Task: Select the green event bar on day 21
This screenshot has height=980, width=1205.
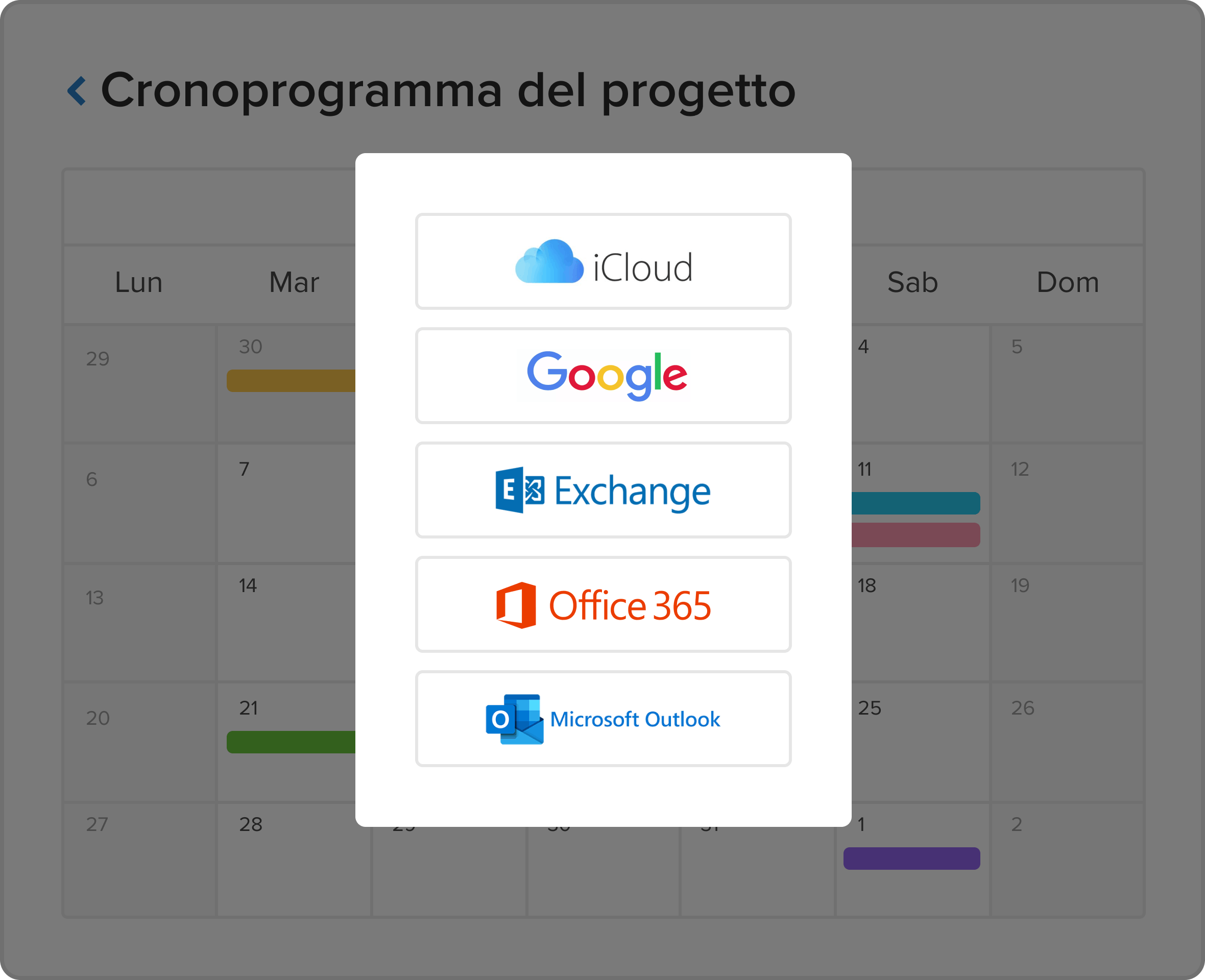Action: (x=291, y=742)
